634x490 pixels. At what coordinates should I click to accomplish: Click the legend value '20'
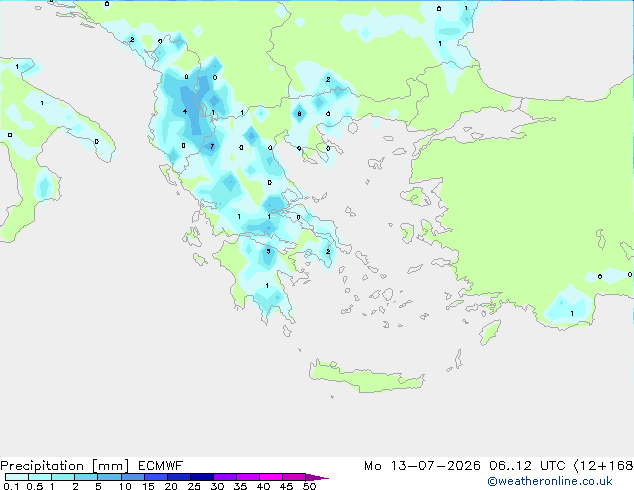(x=171, y=486)
